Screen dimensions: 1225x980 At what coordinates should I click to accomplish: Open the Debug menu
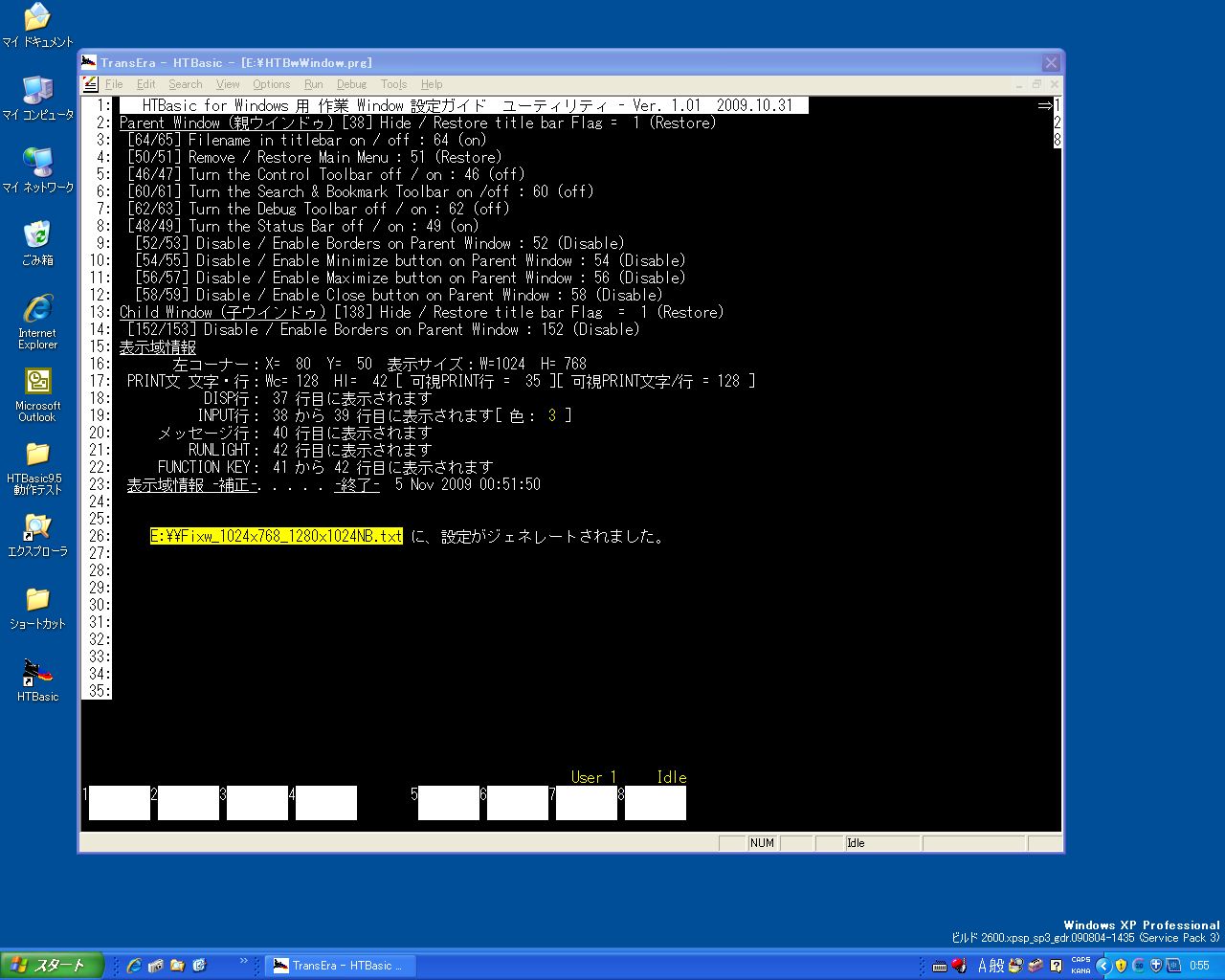[351, 84]
